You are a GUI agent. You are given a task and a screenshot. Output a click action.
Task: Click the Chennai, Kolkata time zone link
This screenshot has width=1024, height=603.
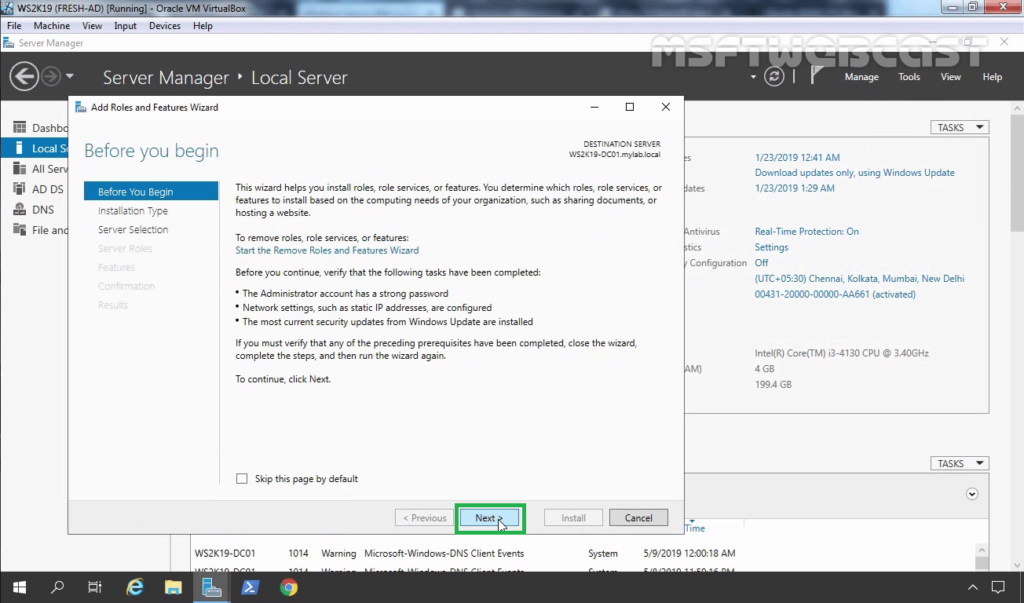859,278
